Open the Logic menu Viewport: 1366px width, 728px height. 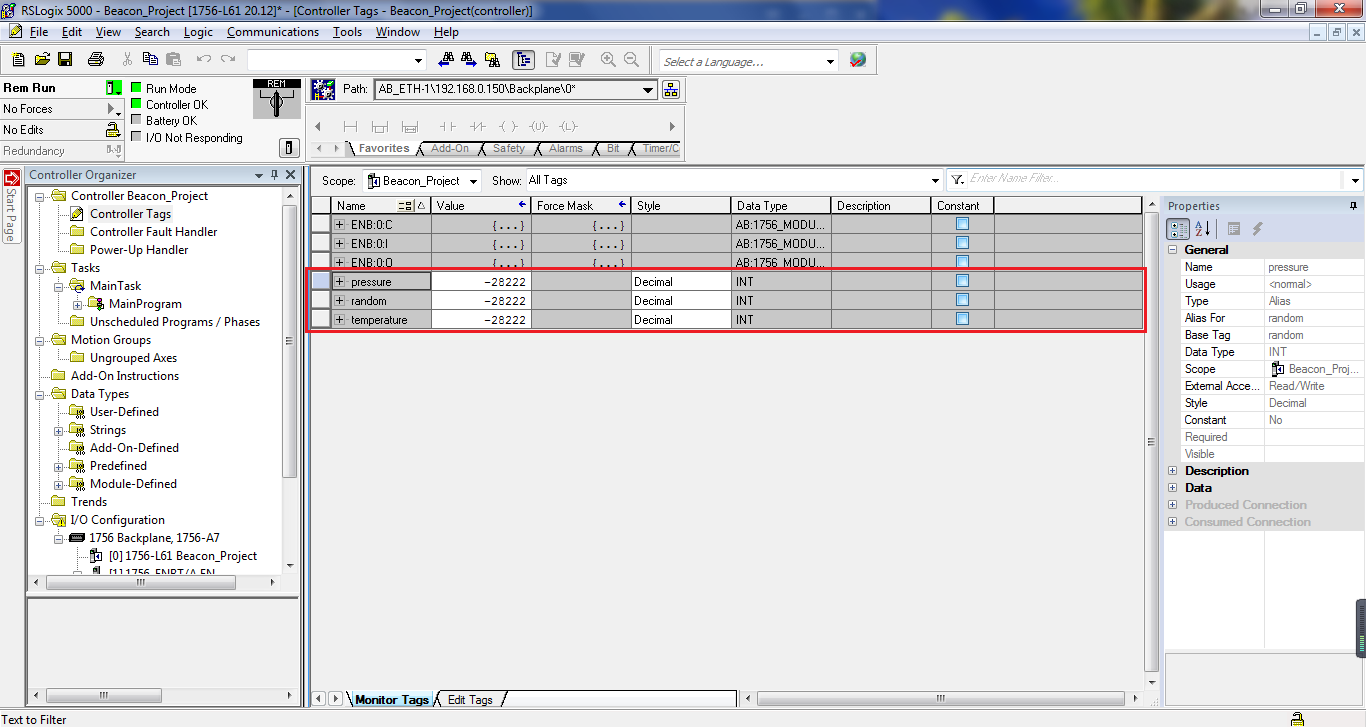point(198,32)
